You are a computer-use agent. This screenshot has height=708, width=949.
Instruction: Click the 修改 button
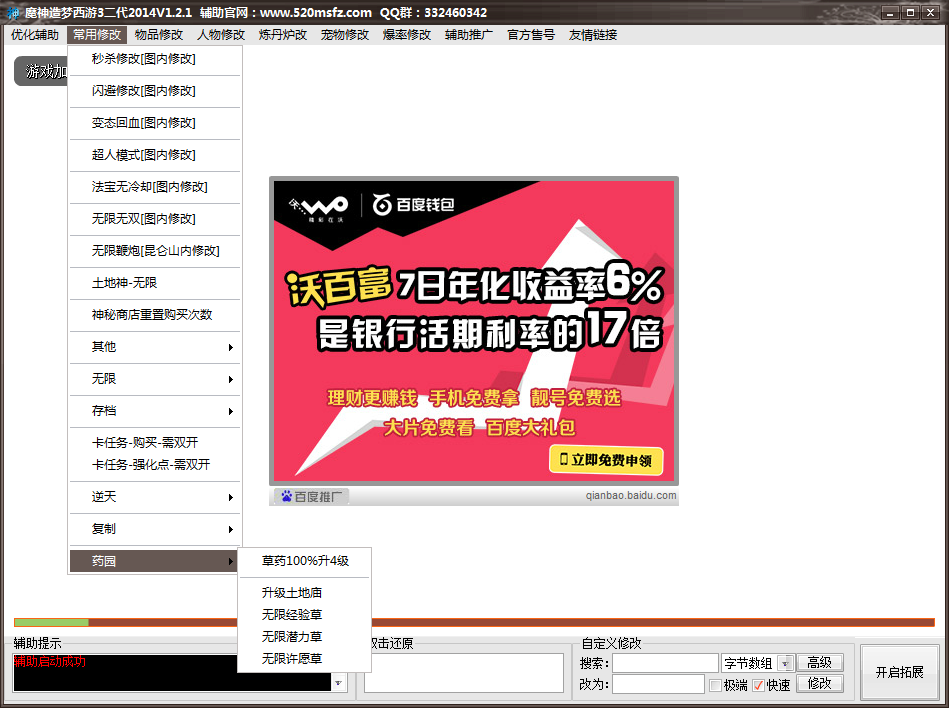(x=819, y=683)
